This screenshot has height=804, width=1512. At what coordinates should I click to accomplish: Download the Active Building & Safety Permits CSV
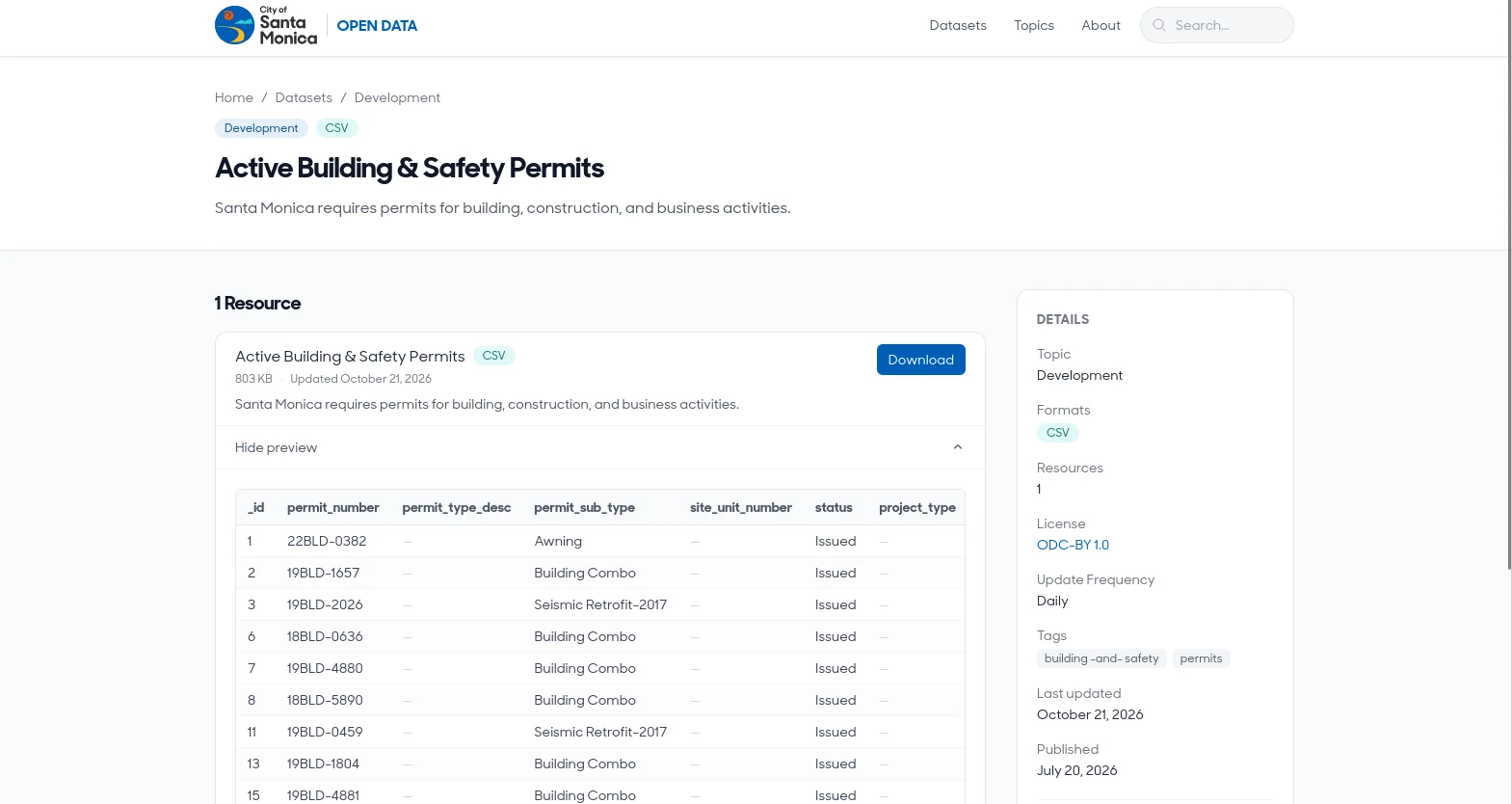coord(921,360)
